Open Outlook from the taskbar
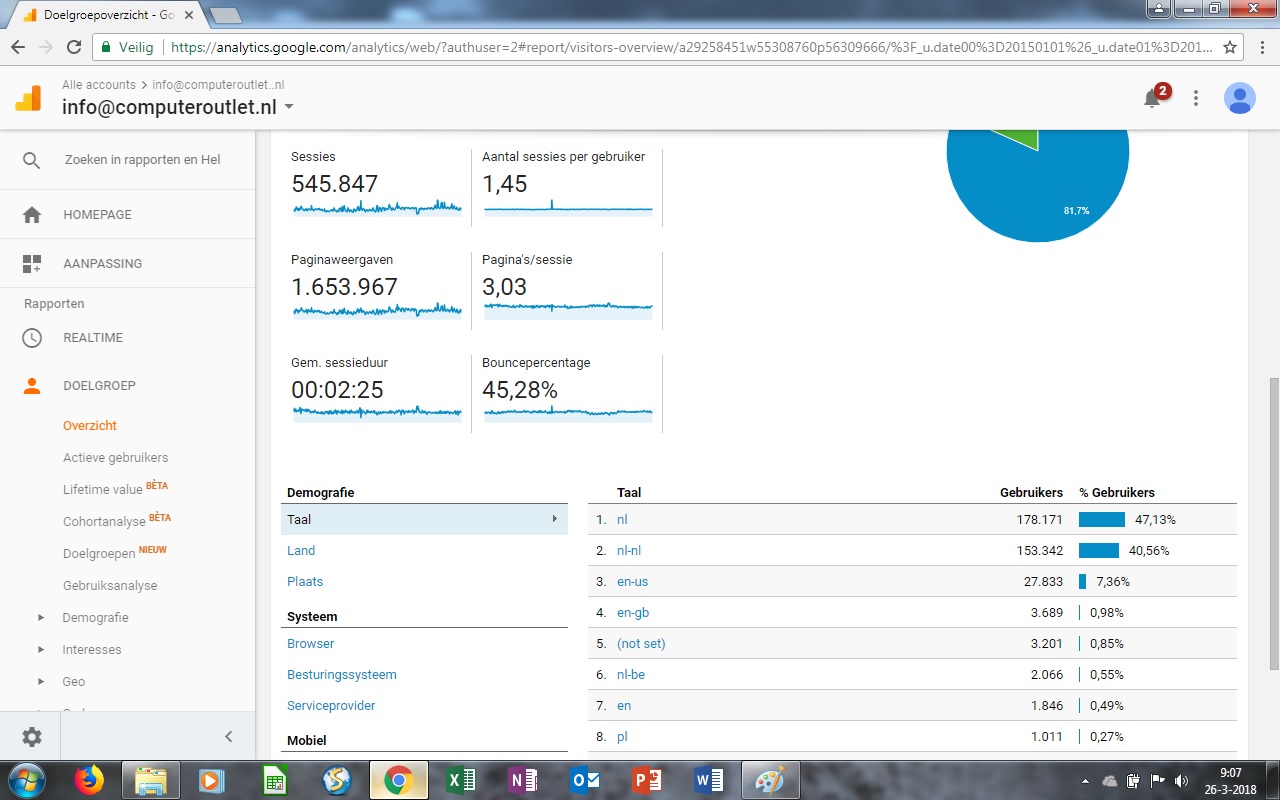Image resolution: width=1280 pixels, height=800 pixels. [x=585, y=780]
